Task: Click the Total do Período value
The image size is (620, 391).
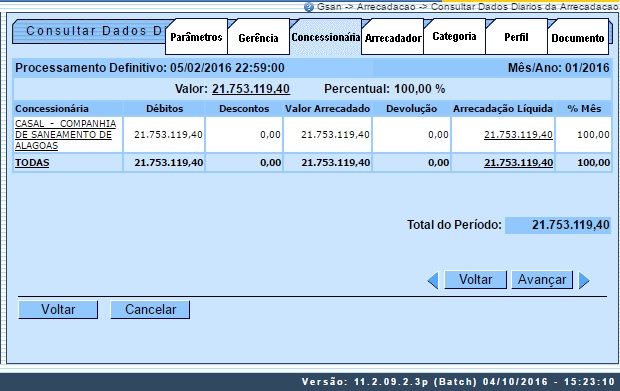Action: click(x=558, y=225)
